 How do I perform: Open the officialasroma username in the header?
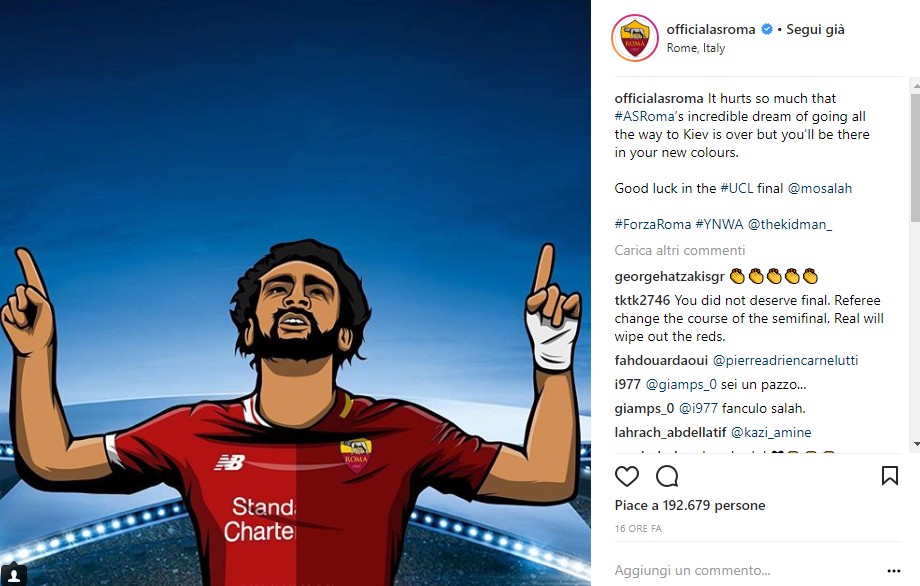pyautogui.click(x=711, y=29)
